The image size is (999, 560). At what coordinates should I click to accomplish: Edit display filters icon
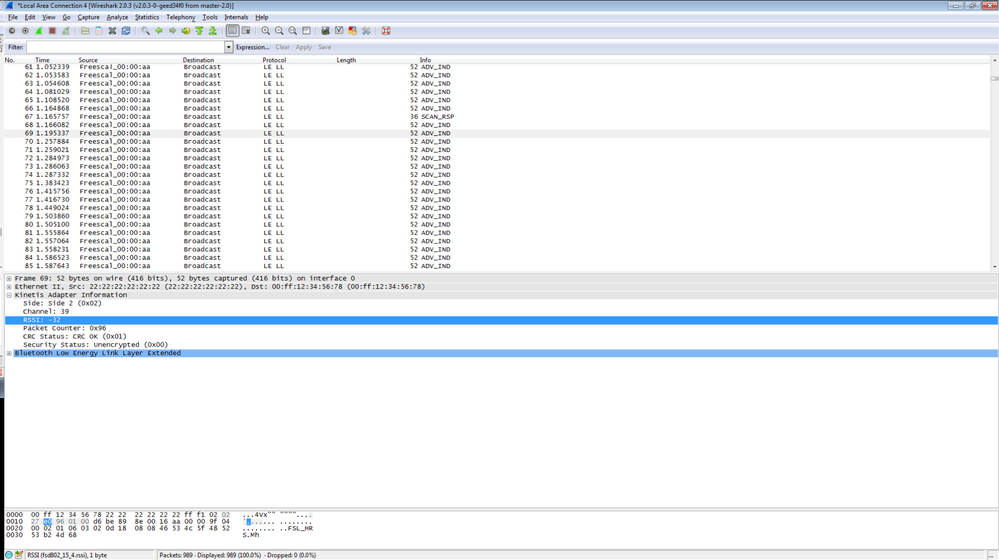tap(339, 31)
